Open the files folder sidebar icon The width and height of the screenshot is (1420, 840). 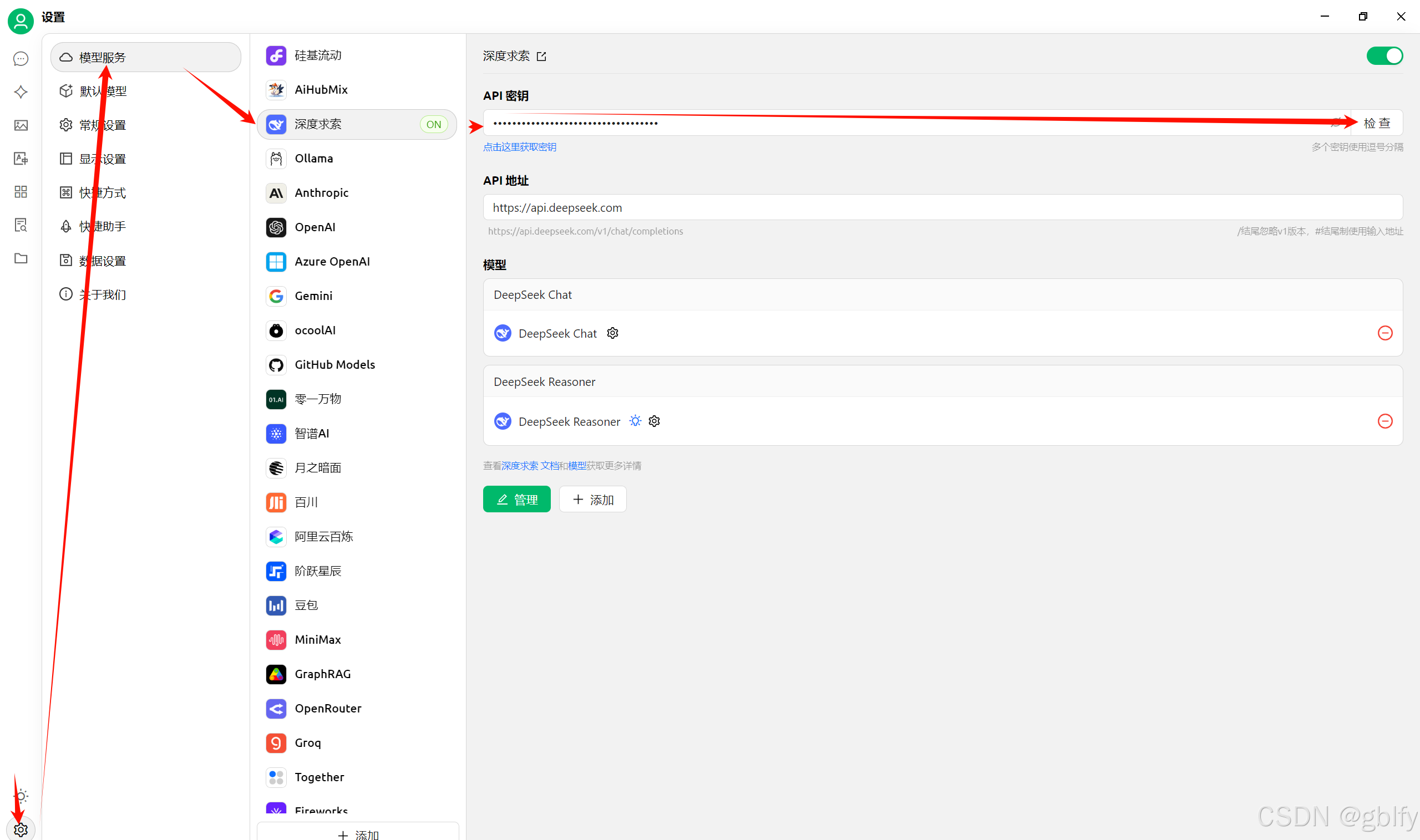[x=21, y=259]
